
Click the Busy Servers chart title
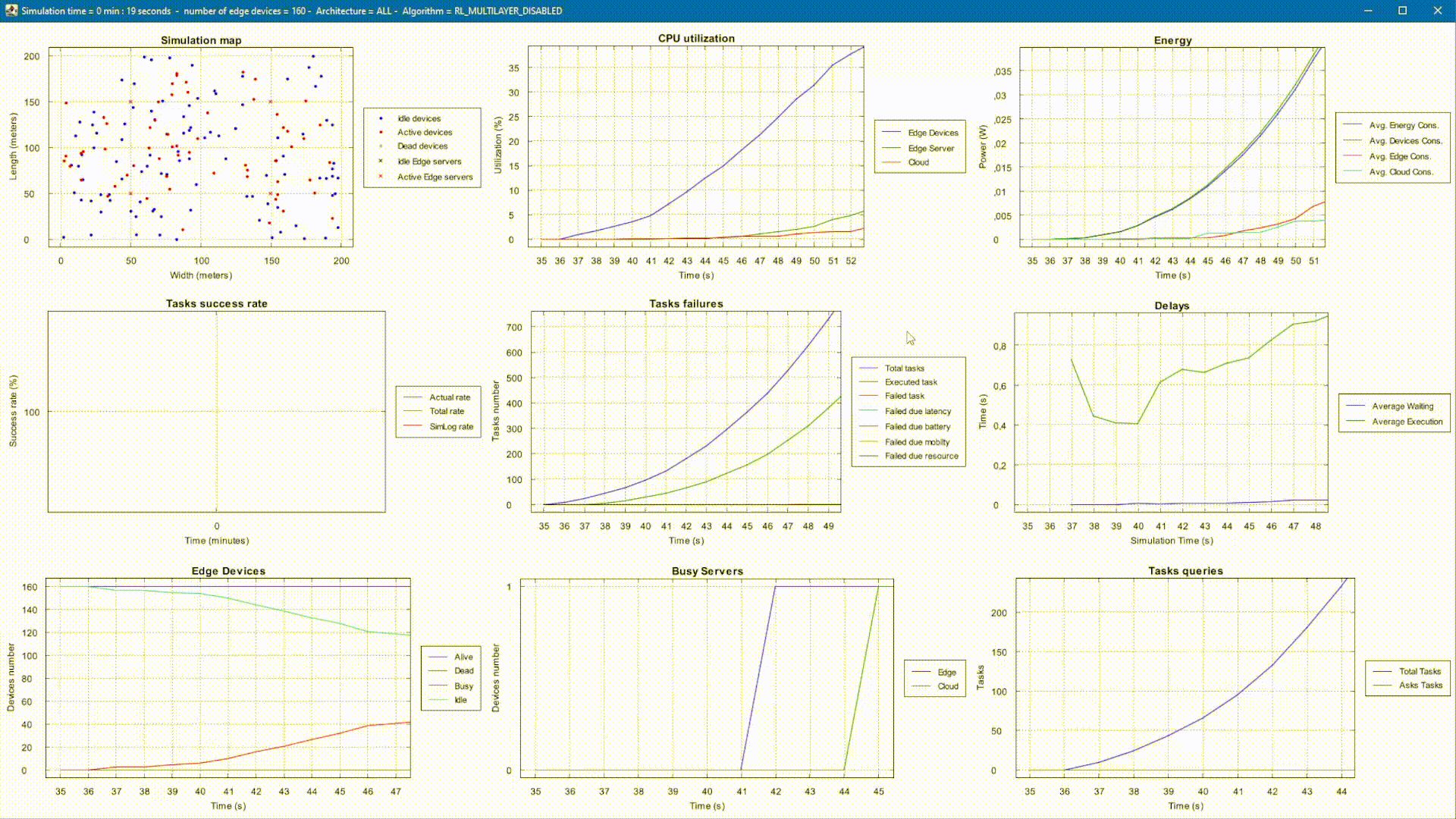pyautogui.click(x=707, y=571)
